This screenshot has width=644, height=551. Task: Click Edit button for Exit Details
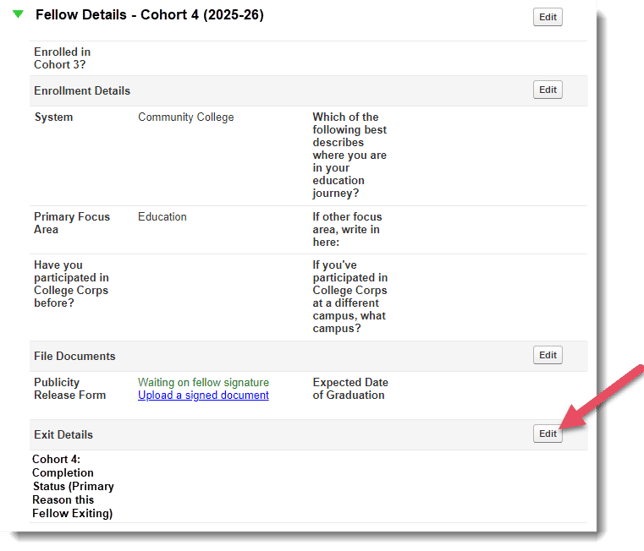[547, 434]
